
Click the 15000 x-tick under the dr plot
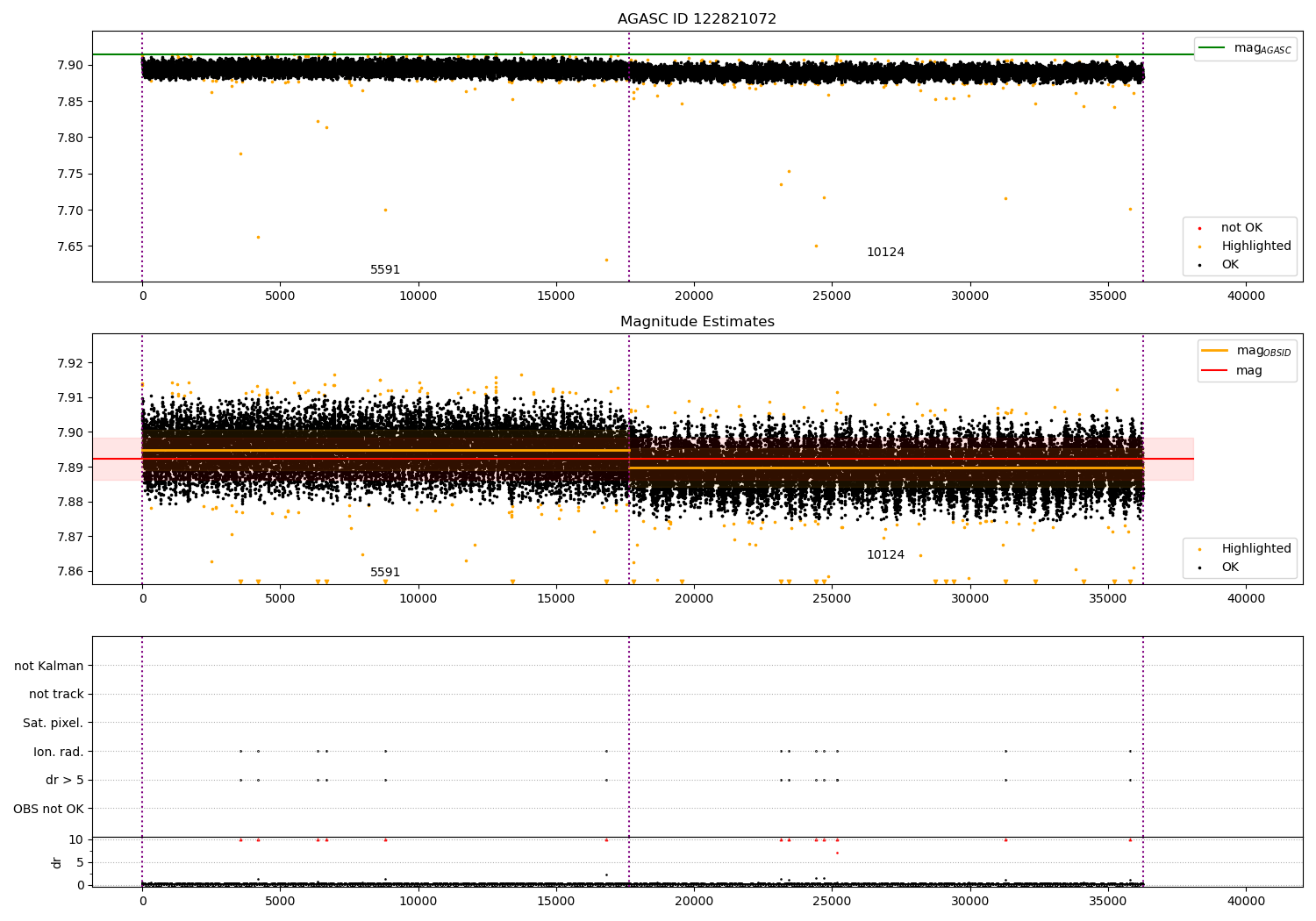(x=556, y=901)
